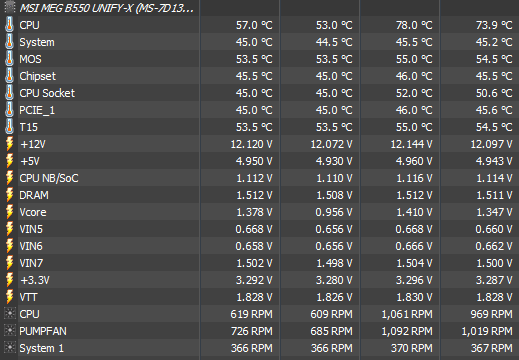Click the +5V minimum value 4.930 V
The width and height of the screenshot is (519, 360).
(x=334, y=161)
